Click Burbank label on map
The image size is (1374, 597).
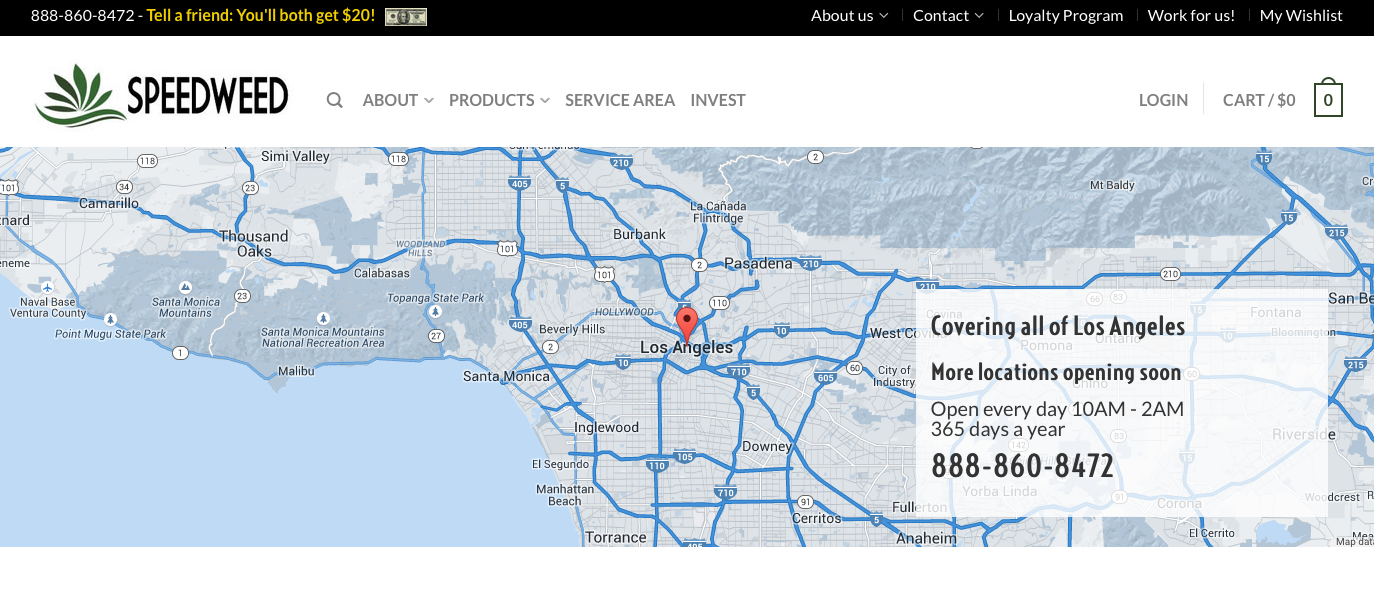pos(639,234)
